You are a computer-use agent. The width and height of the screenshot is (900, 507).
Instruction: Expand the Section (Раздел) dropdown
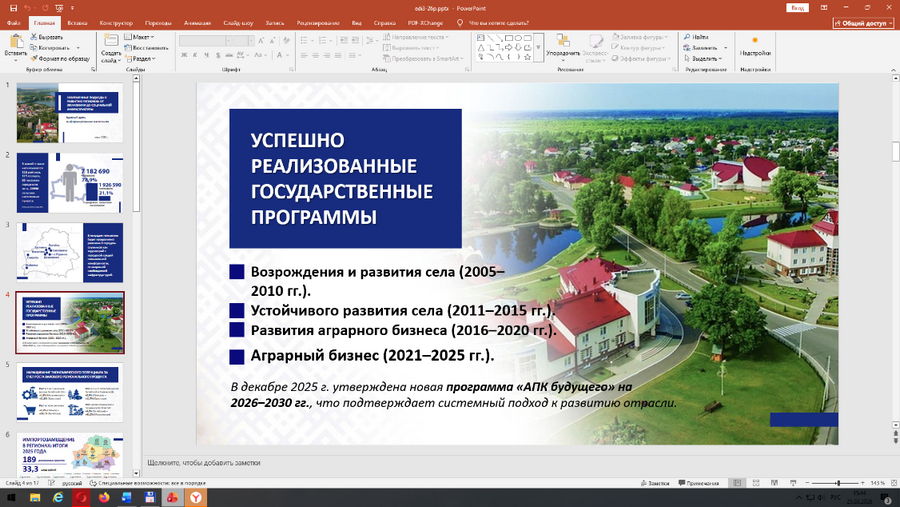(x=143, y=58)
